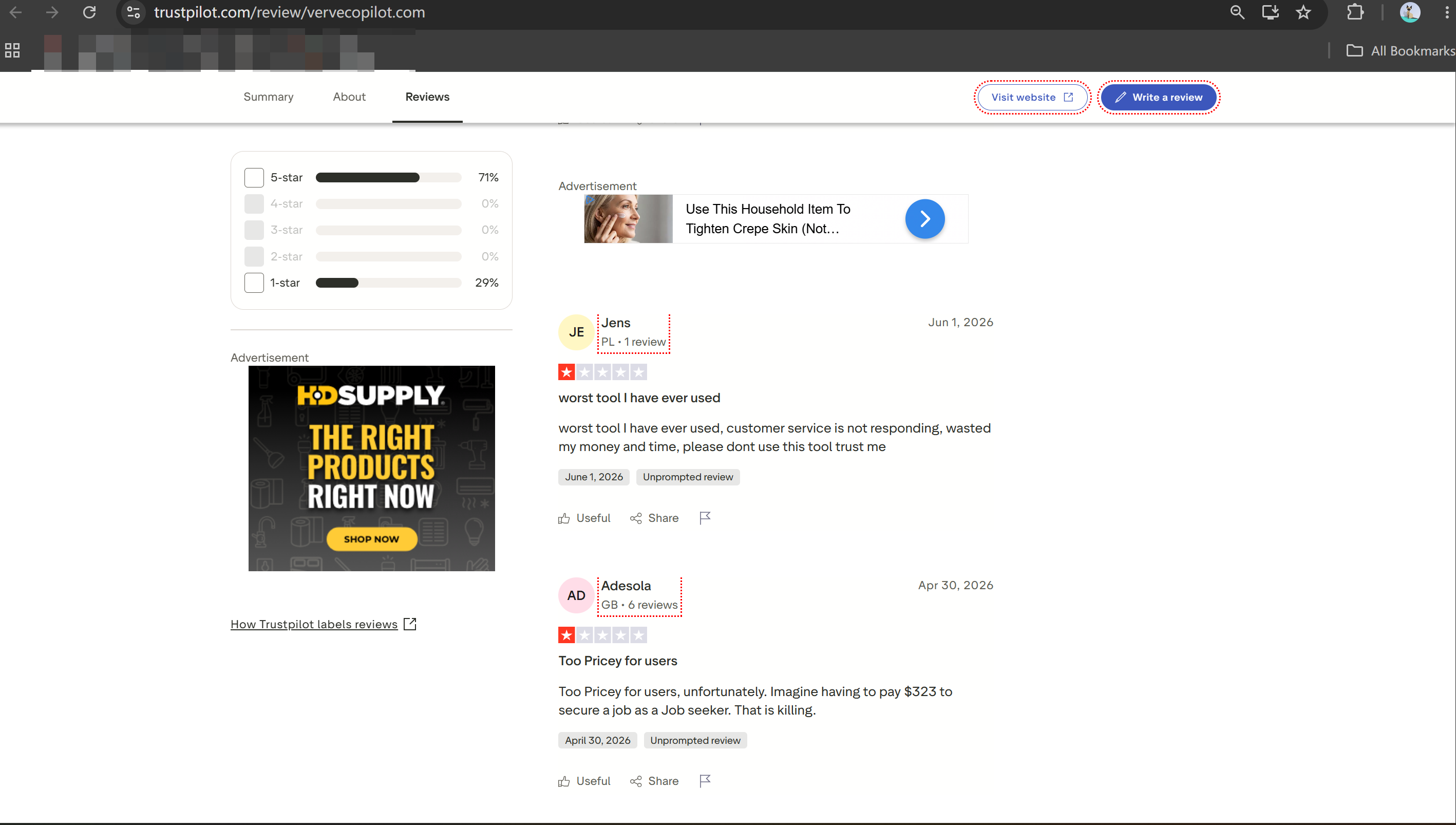
Task: Check the 1-star filter checkbox
Action: (254, 283)
